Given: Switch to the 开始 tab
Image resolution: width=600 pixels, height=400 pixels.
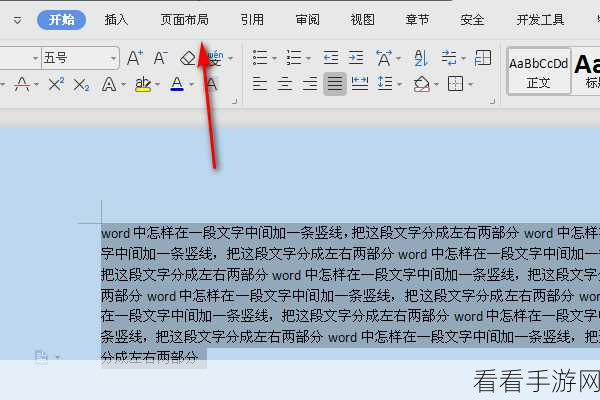Looking at the screenshot, I should pyautogui.click(x=61, y=20).
